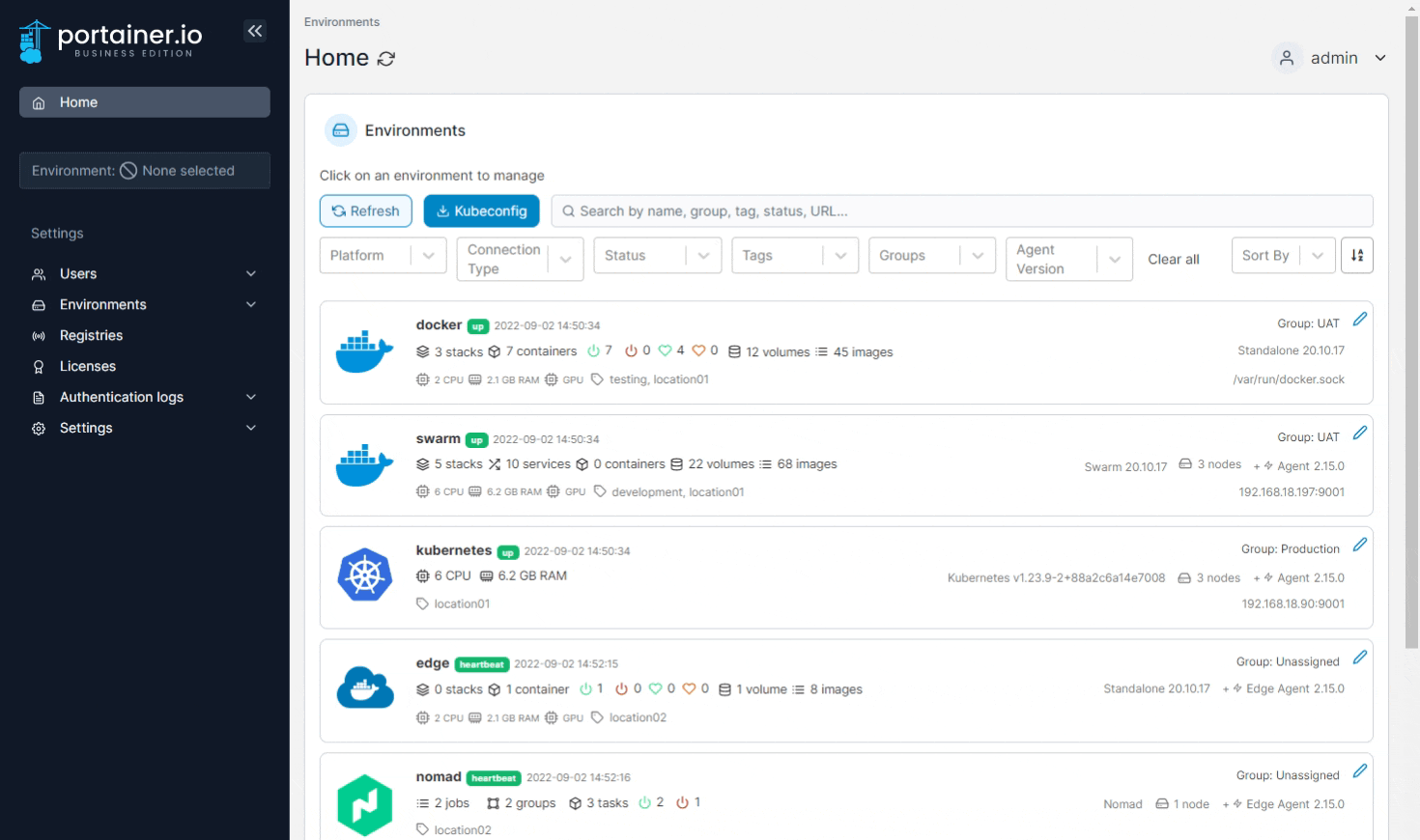Click the Refresh button
Screen dimensions: 1420x840
(x=366, y=211)
